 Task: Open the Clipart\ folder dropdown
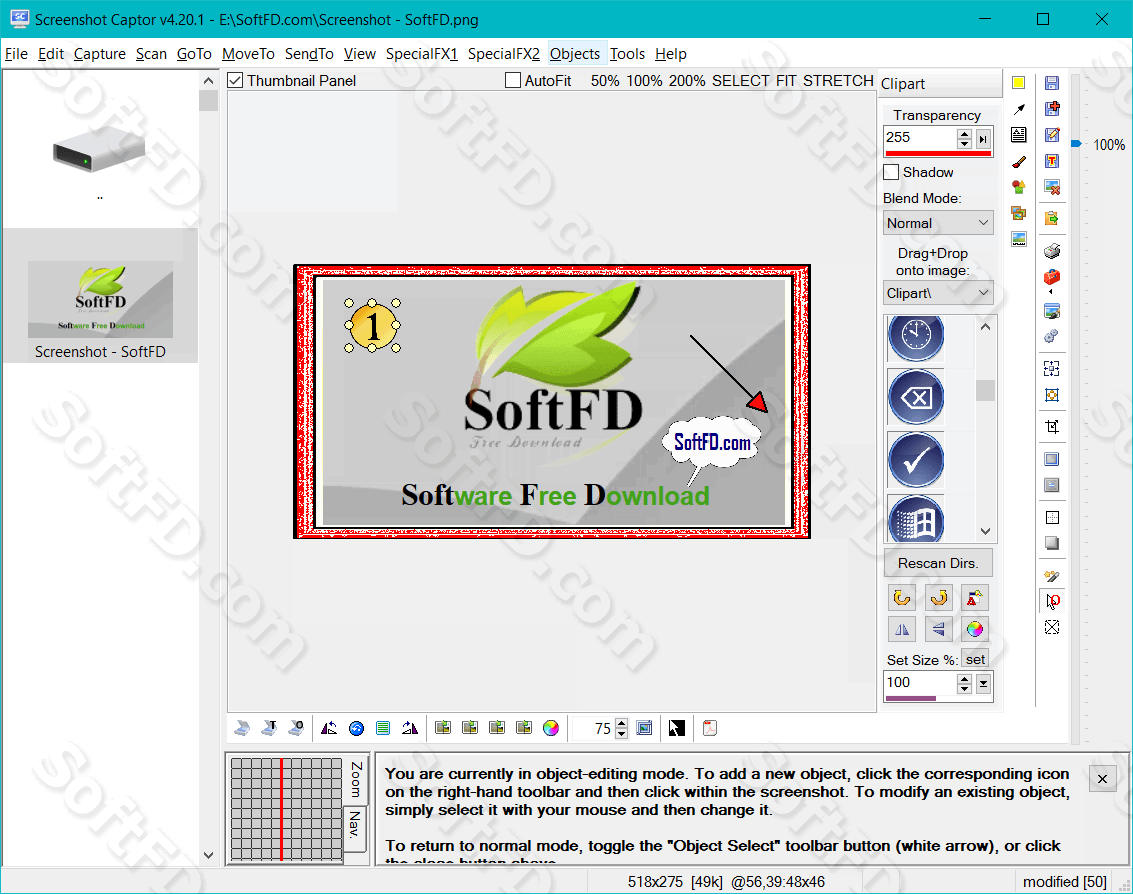tap(938, 293)
